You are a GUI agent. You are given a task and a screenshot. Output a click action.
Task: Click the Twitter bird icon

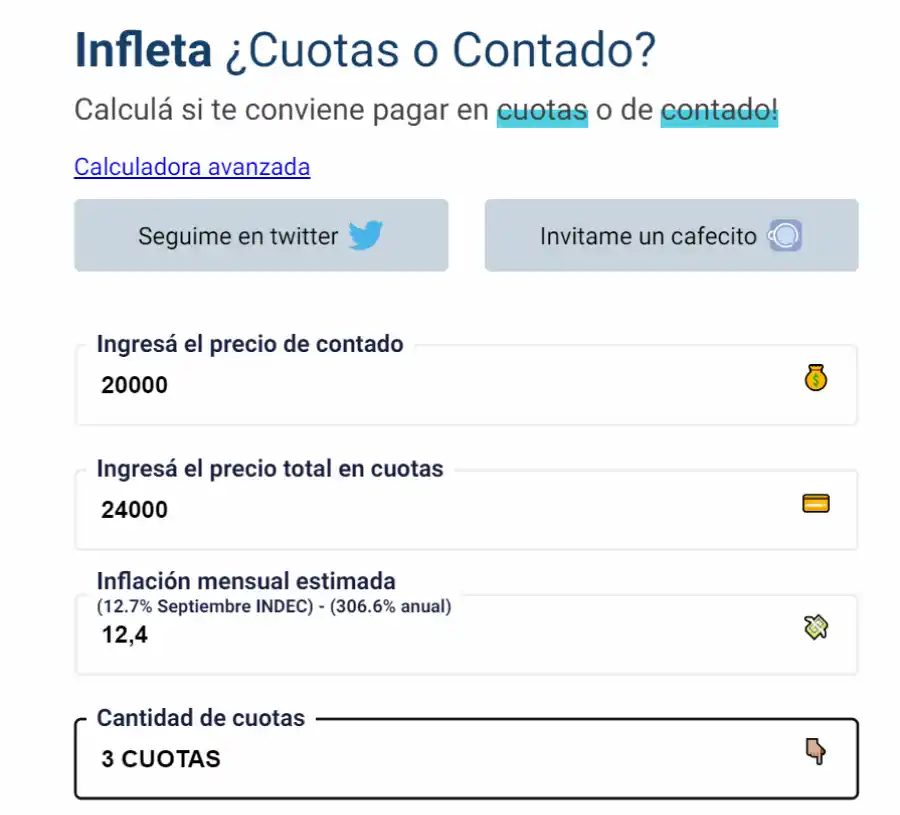click(x=367, y=236)
